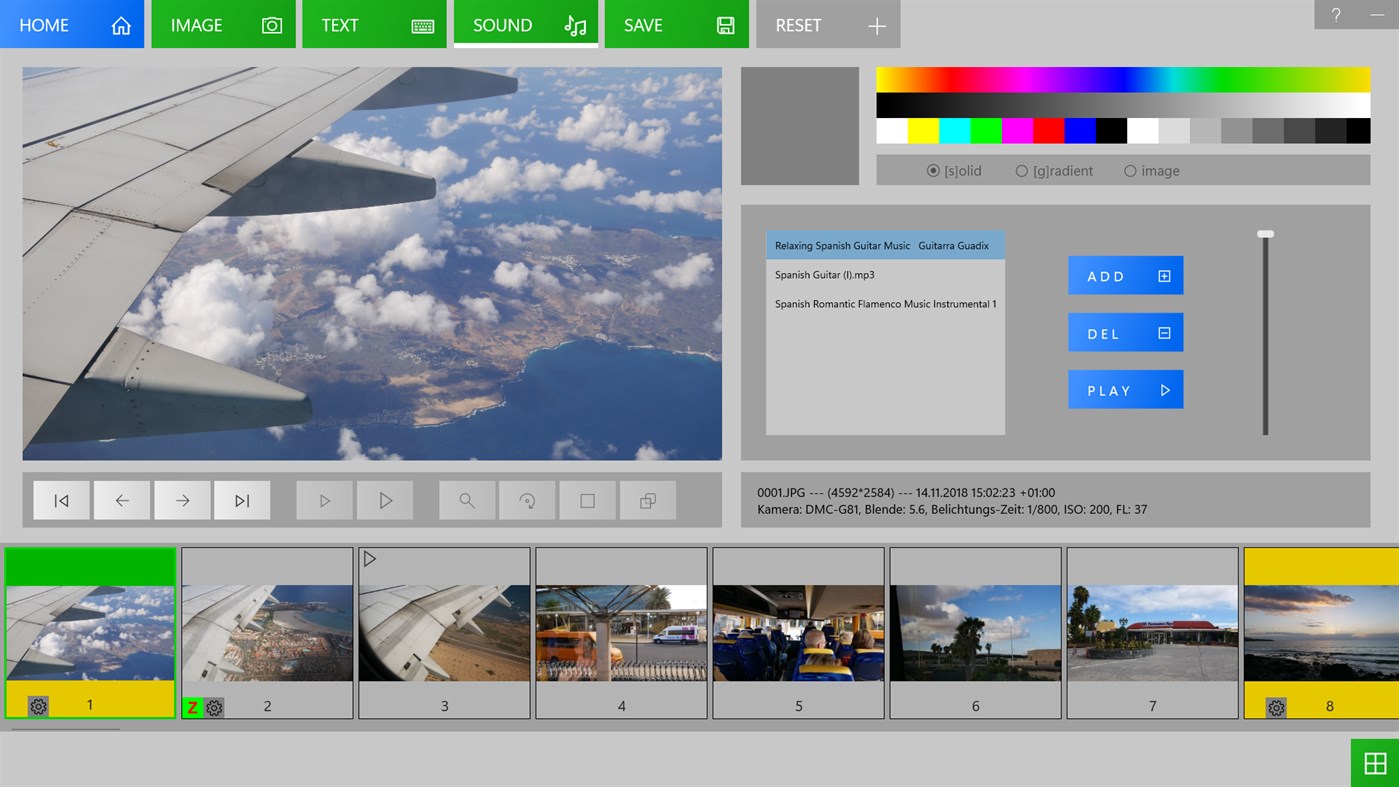The width and height of the screenshot is (1399, 787).
Task: Click the copy frames icon at toolbar end
Action: coord(647,499)
